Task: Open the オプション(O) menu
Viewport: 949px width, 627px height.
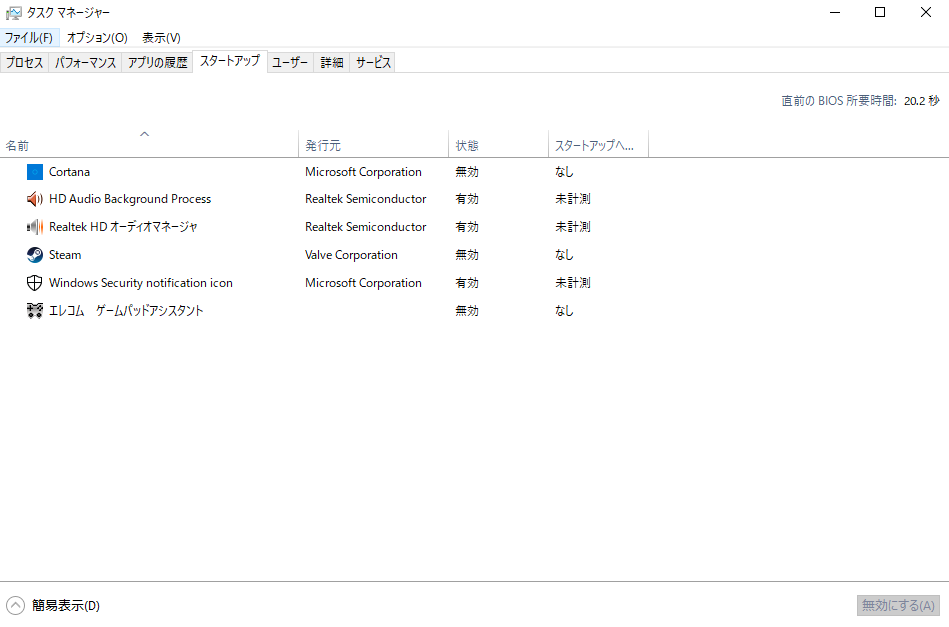Action: pyautogui.click(x=97, y=38)
